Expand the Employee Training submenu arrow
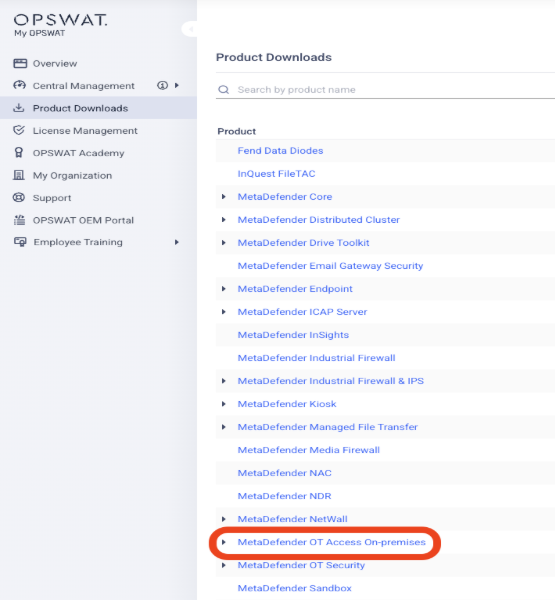 click(176, 242)
